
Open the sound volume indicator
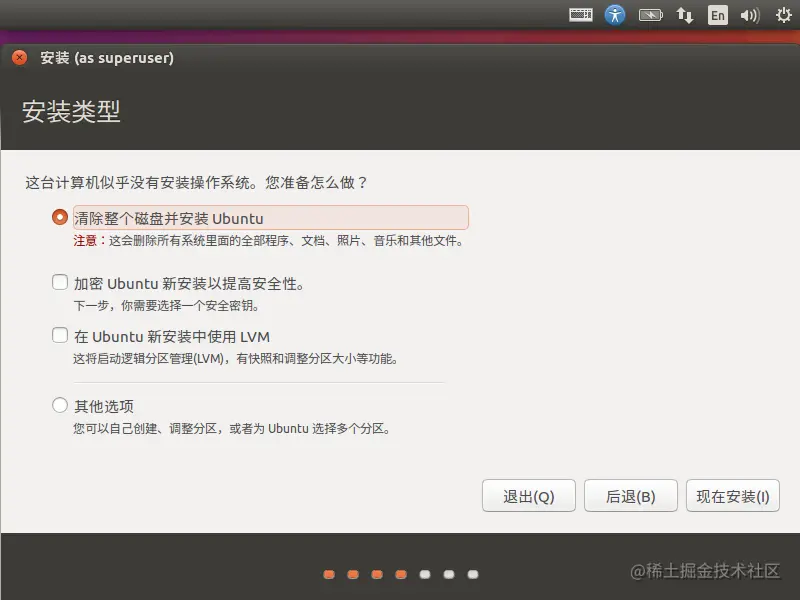point(750,15)
